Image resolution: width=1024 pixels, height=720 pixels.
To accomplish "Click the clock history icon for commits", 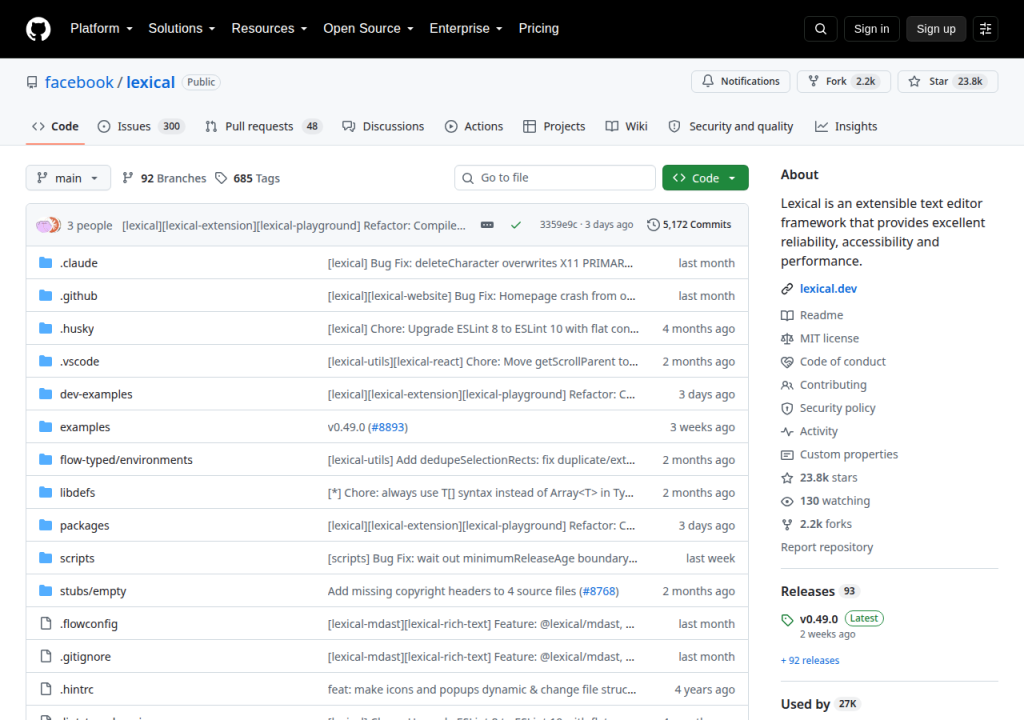I will (x=653, y=225).
